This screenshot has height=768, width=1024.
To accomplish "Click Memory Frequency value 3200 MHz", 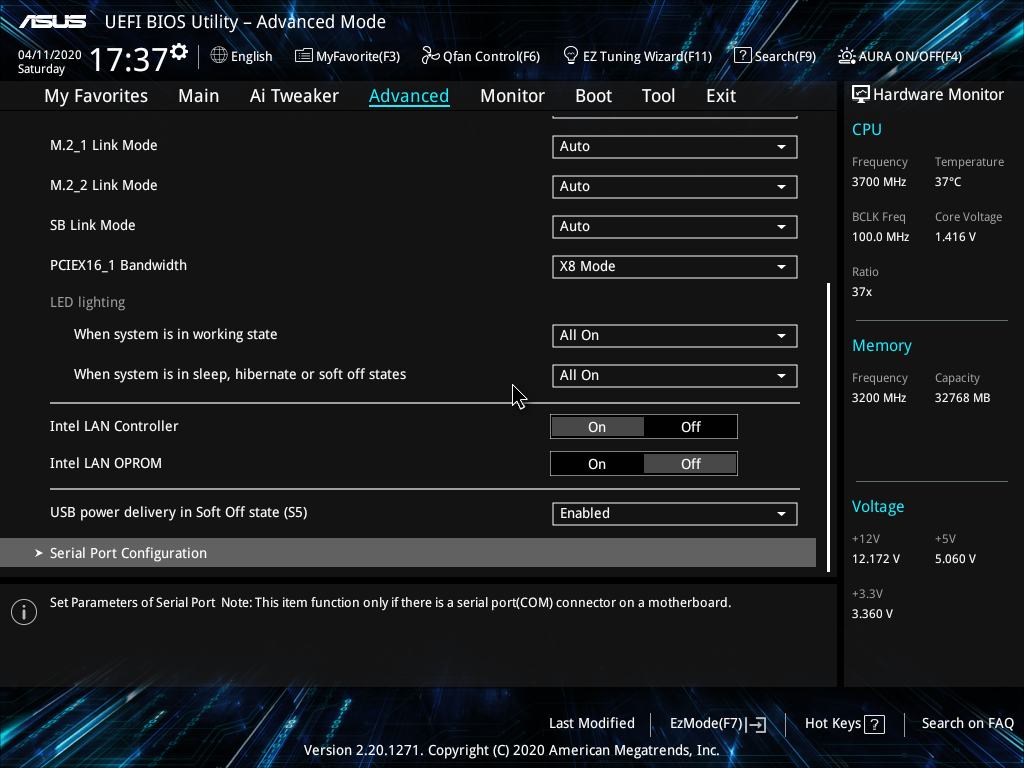I will 879,398.
